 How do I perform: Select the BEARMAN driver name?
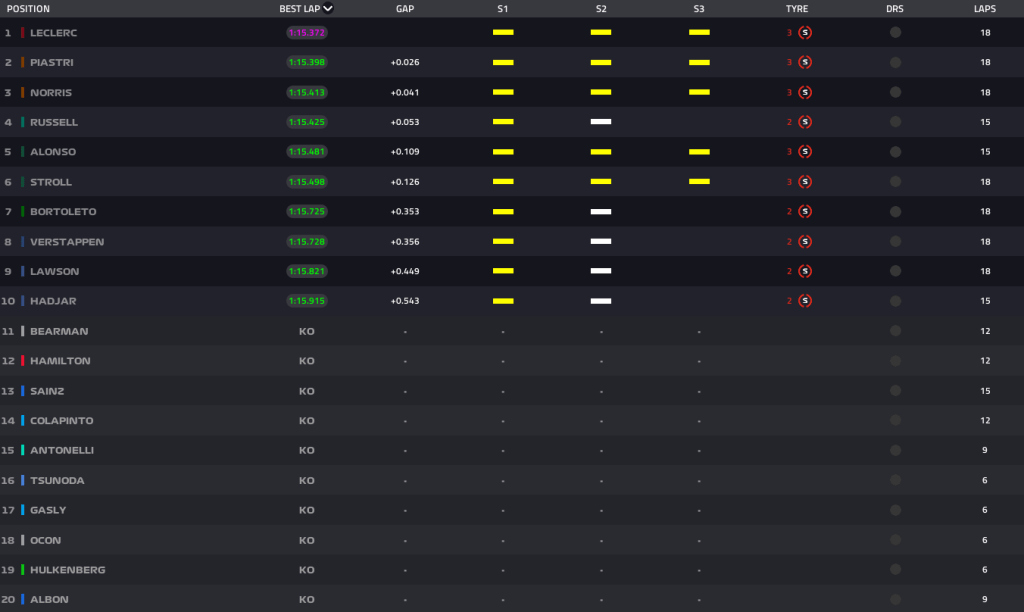coord(59,331)
